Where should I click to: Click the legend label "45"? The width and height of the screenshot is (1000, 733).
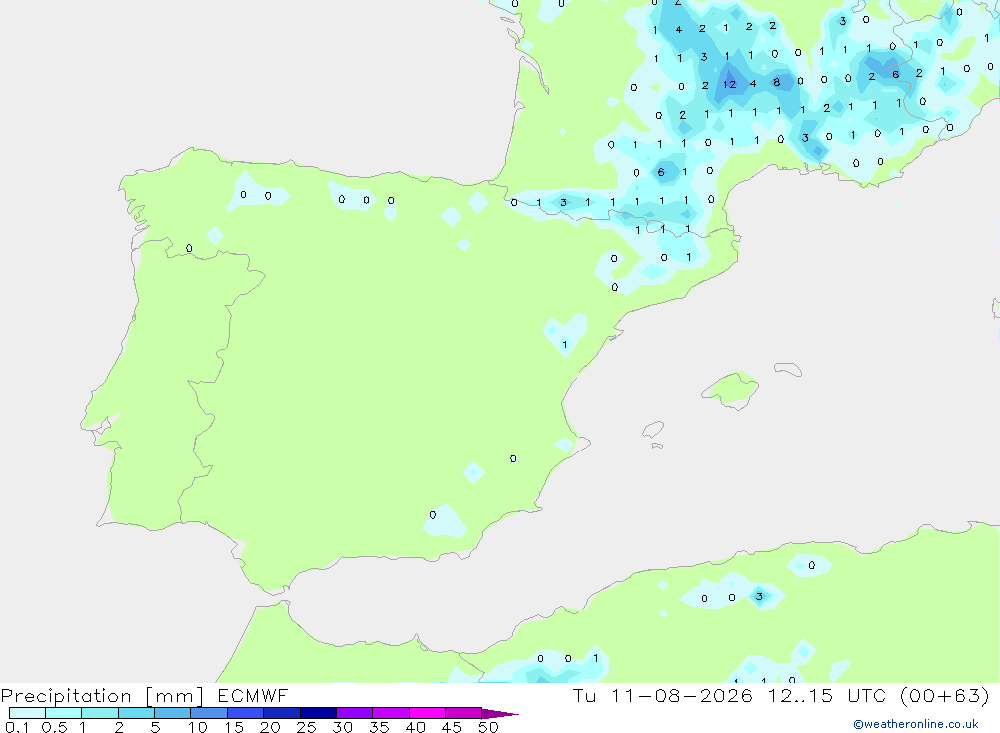(452, 727)
